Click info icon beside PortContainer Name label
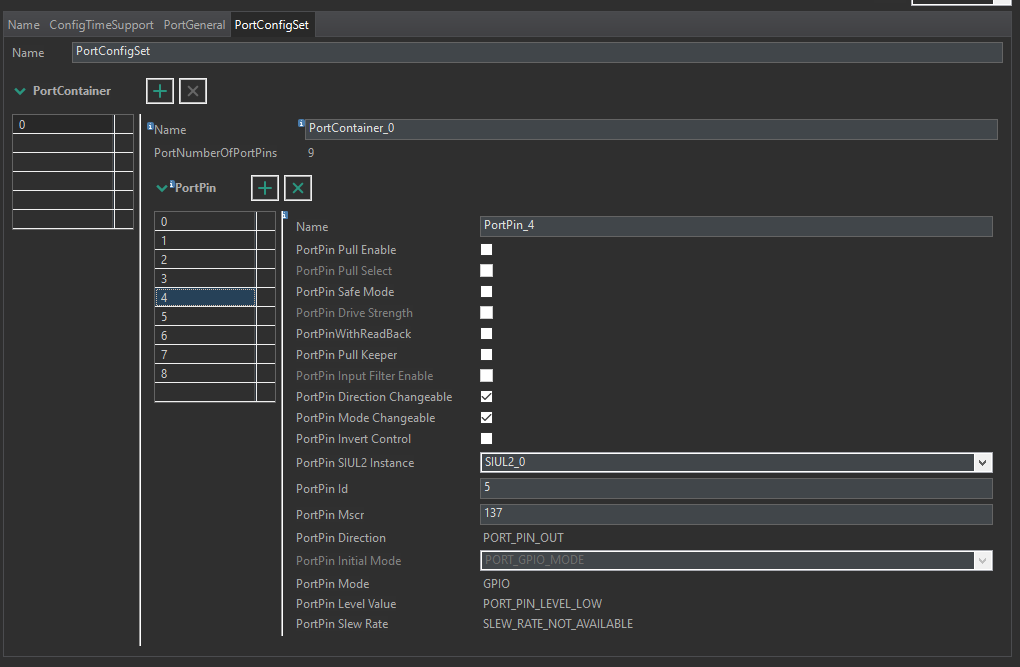1020x667 pixels. click(151, 127)
